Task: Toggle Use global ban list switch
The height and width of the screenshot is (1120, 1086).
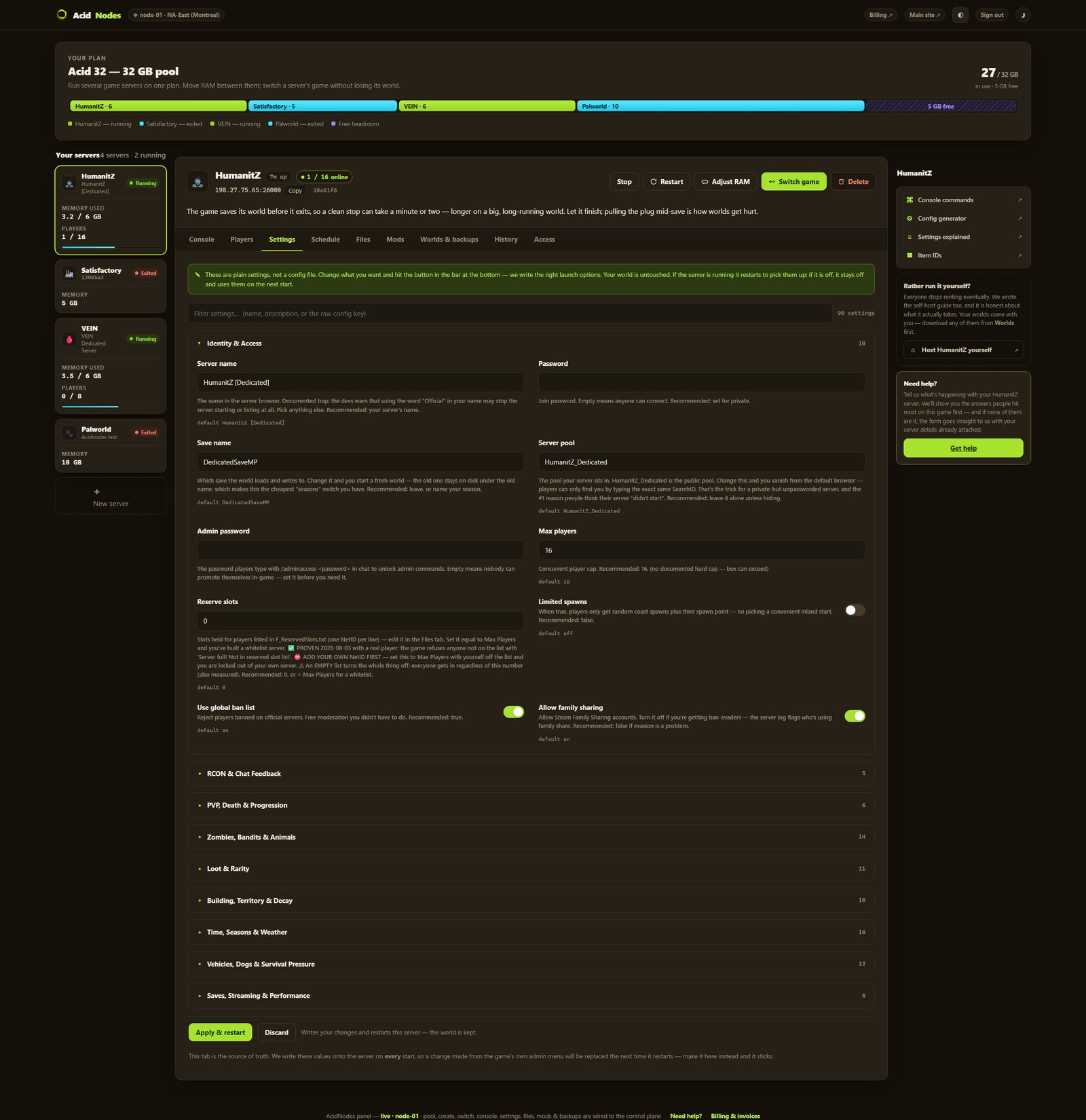Action: tap(513, 712)
